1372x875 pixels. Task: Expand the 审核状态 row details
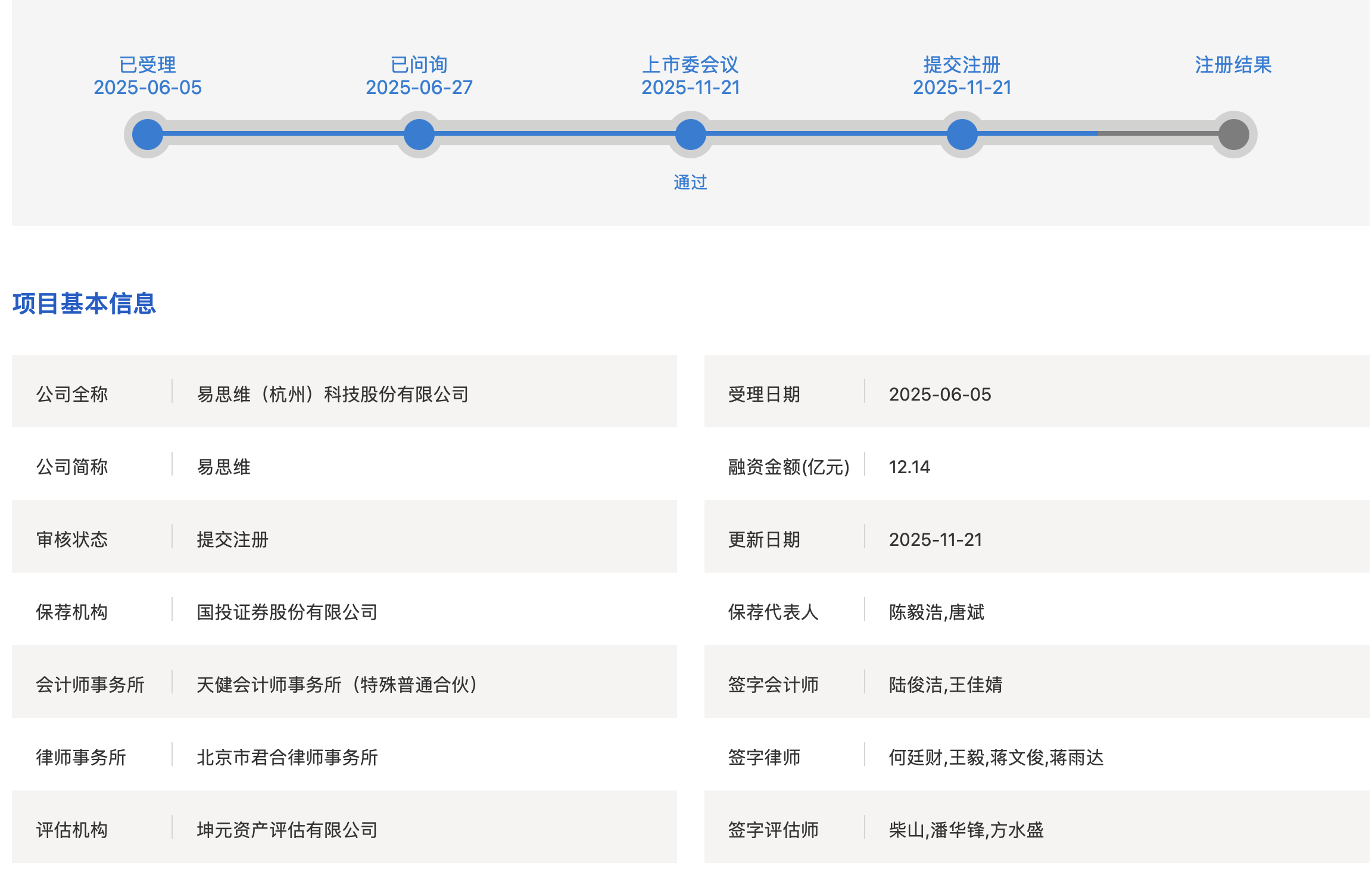tap(71, 539)
